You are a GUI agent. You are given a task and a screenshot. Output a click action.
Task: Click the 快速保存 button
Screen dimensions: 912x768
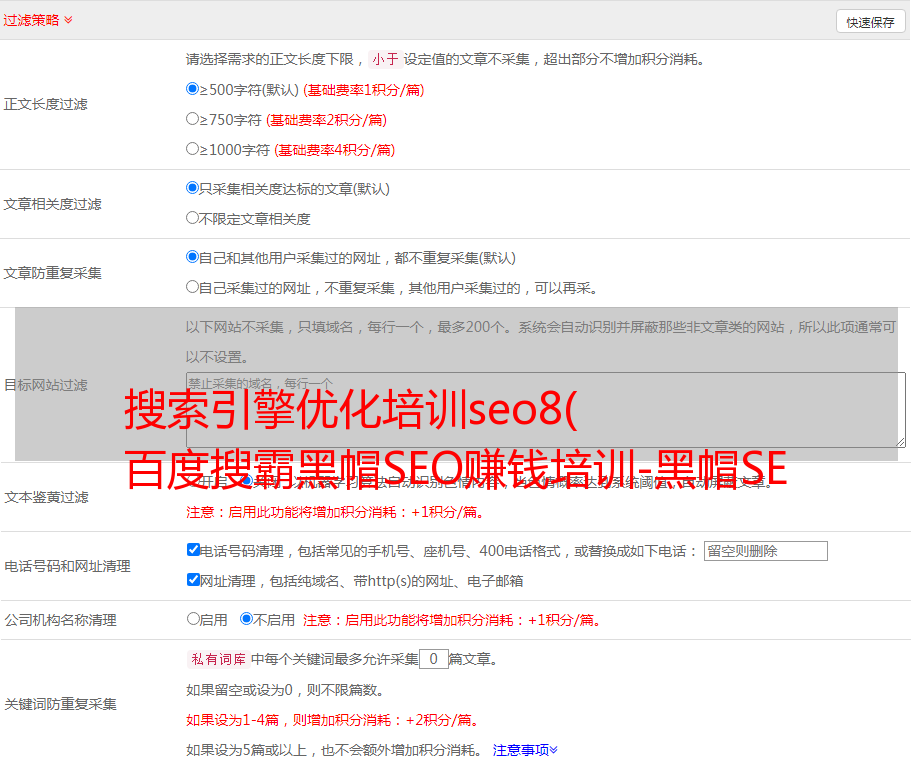tap(870, 22)
